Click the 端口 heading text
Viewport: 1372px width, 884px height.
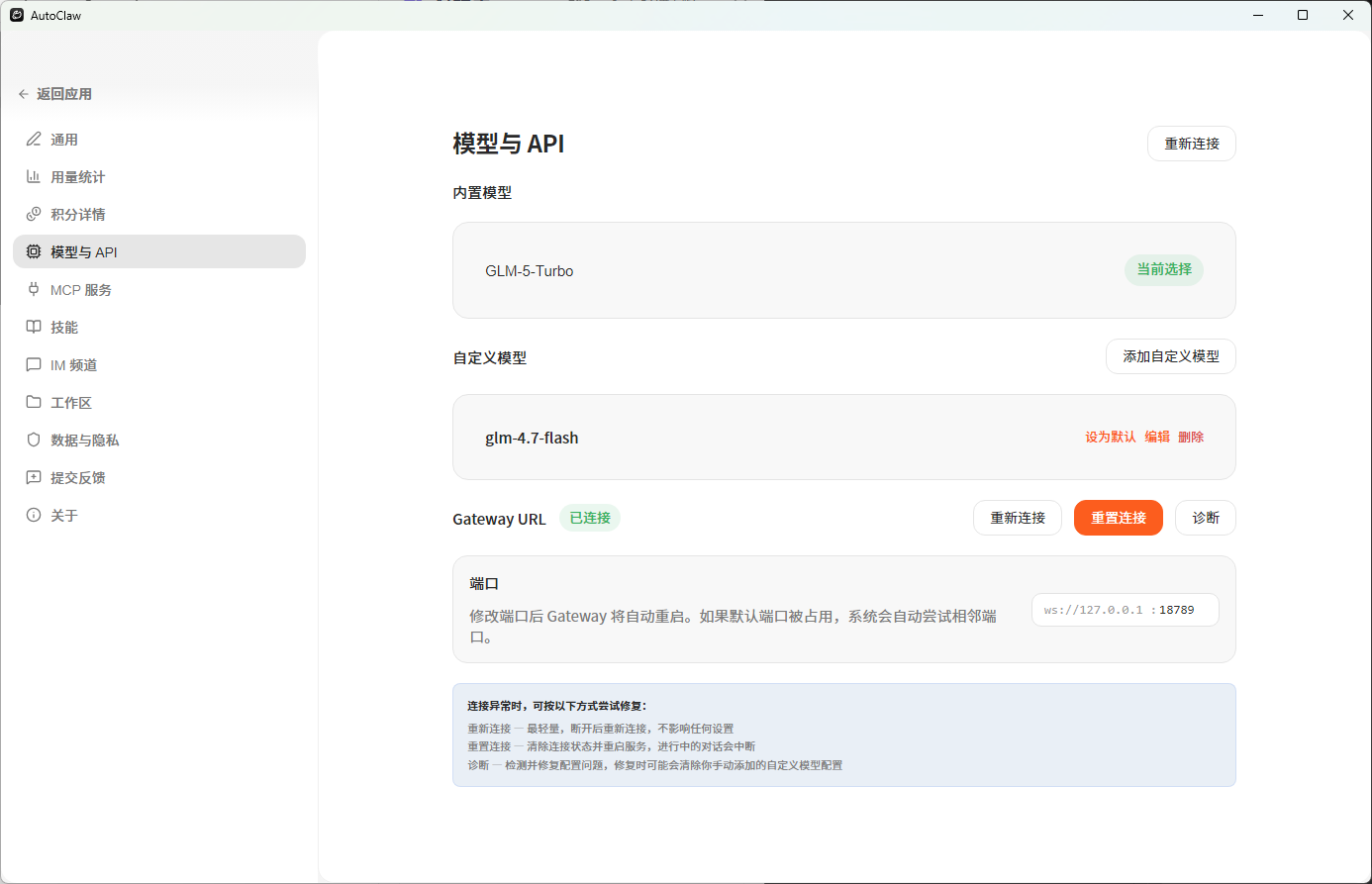coord(484,584)
